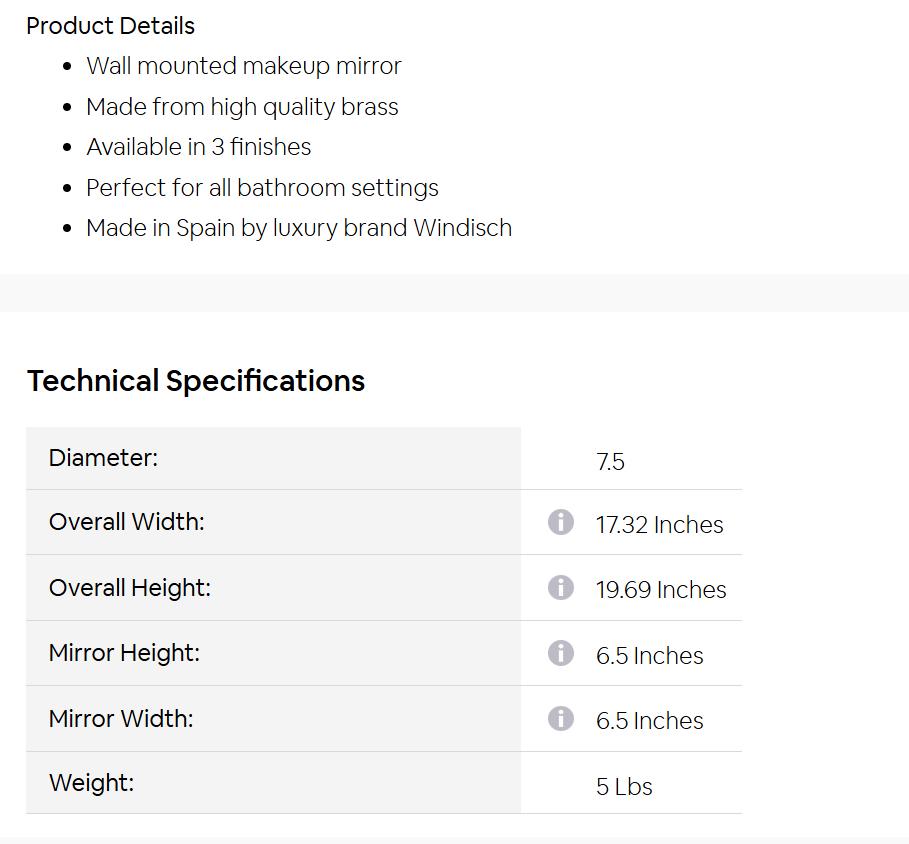Show info tooltip for Mirror Height
Viewport: 909px width, 844px height.
[x=561, y=653]
